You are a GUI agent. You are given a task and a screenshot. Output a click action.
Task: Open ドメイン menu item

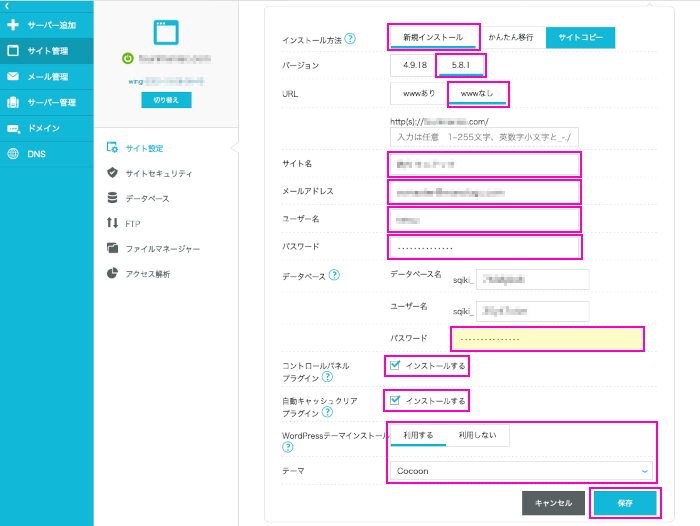[46, 128]
